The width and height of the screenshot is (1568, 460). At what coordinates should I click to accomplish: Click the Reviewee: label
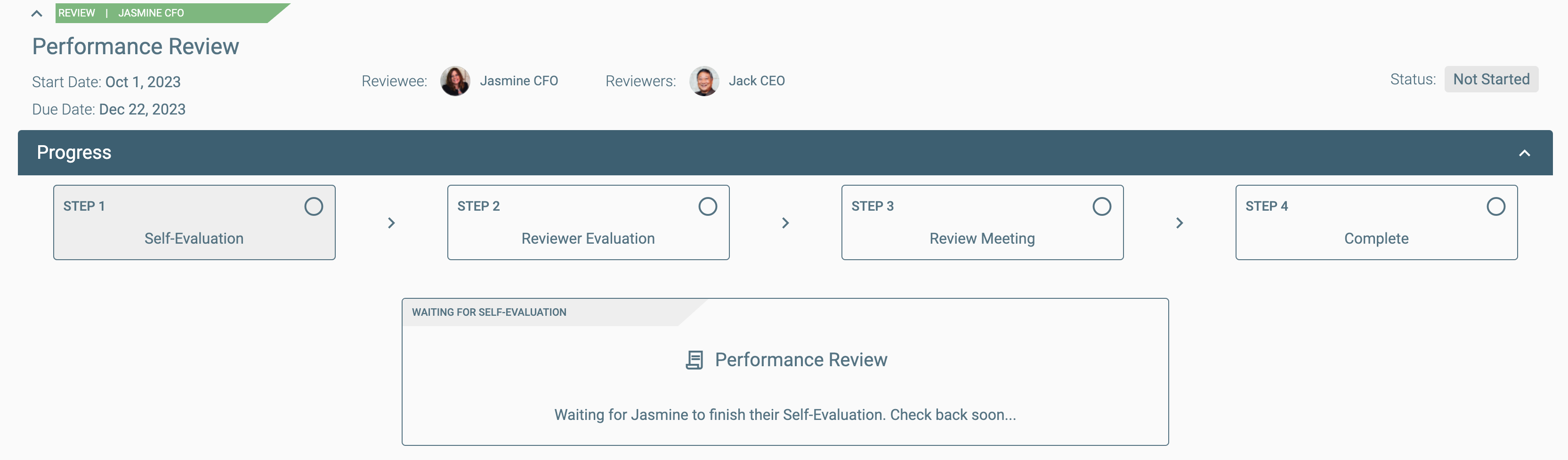point(394,81)
